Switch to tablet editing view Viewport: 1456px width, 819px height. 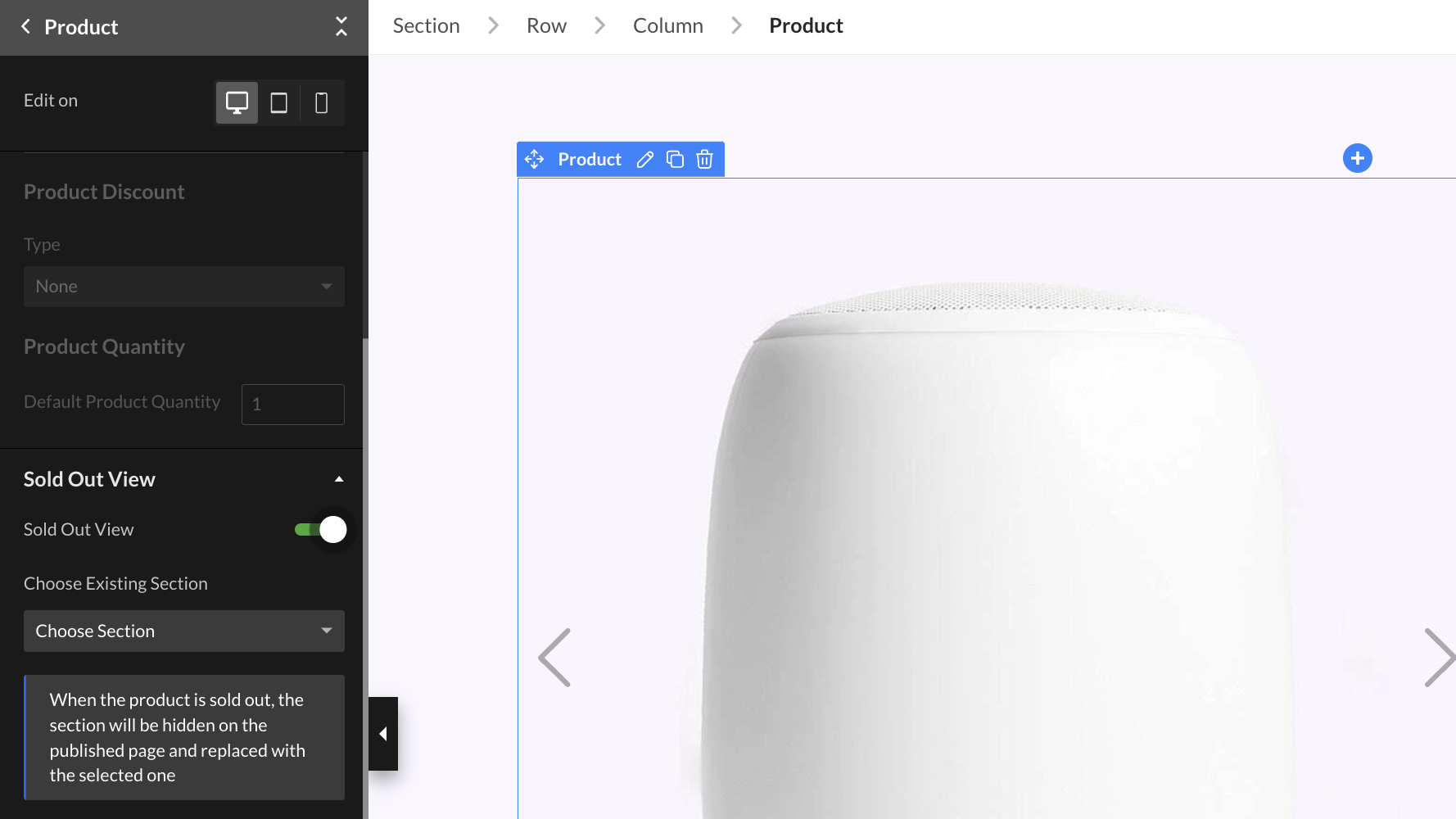click(x=279, y=102)
